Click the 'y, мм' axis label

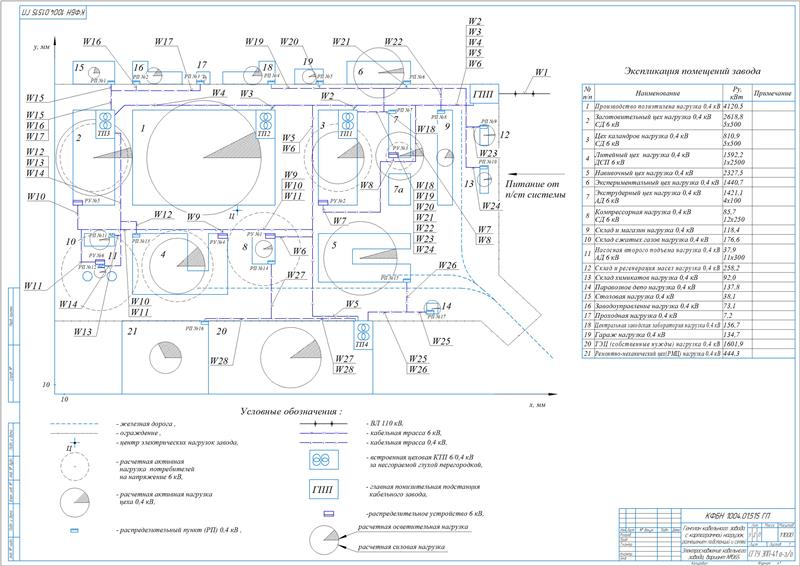[x=41, y=47]
